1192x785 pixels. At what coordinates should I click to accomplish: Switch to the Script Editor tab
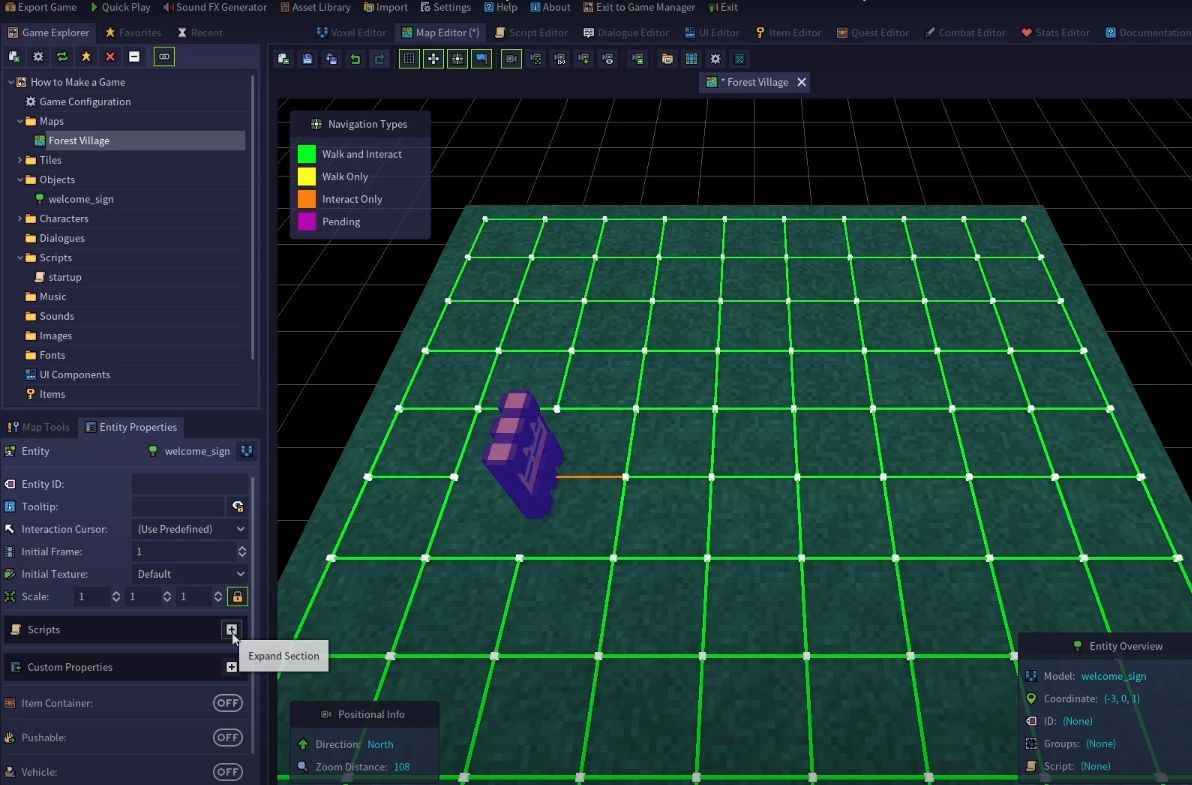coord(531,33)
